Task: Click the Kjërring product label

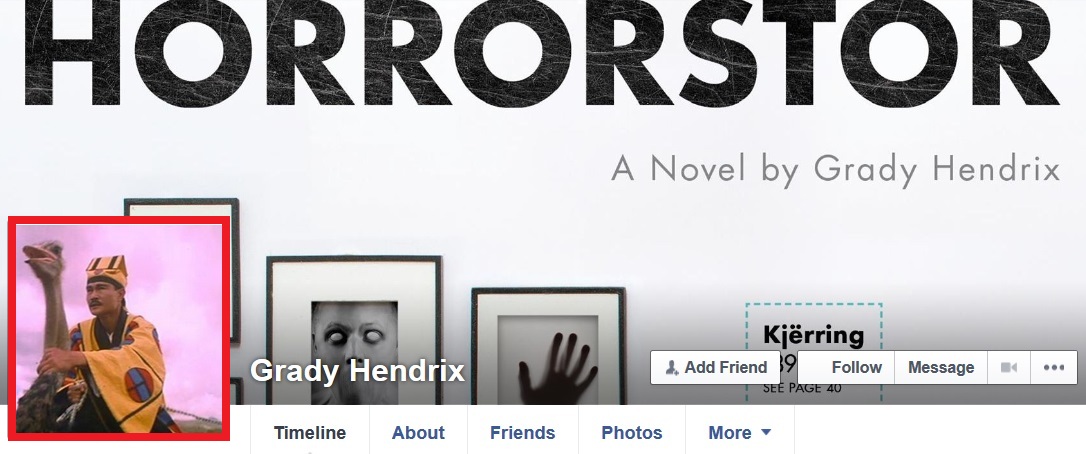Action: pyautogui.click(x=814, y=335)
